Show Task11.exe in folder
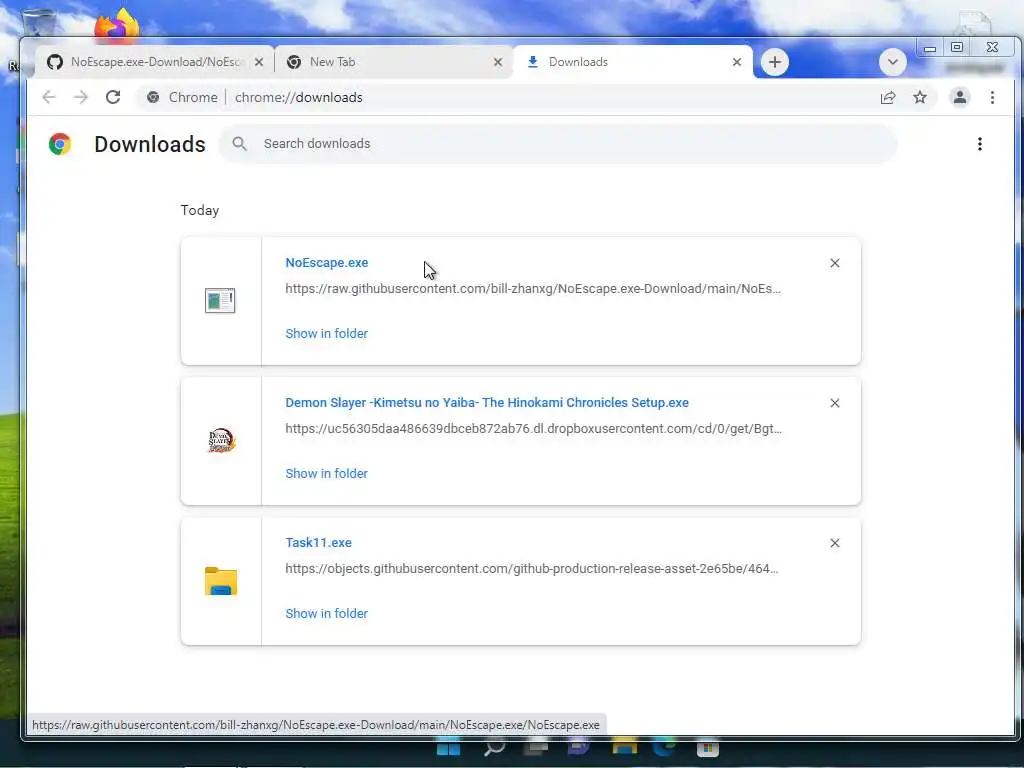1024x768 pixels. (327, 614)
